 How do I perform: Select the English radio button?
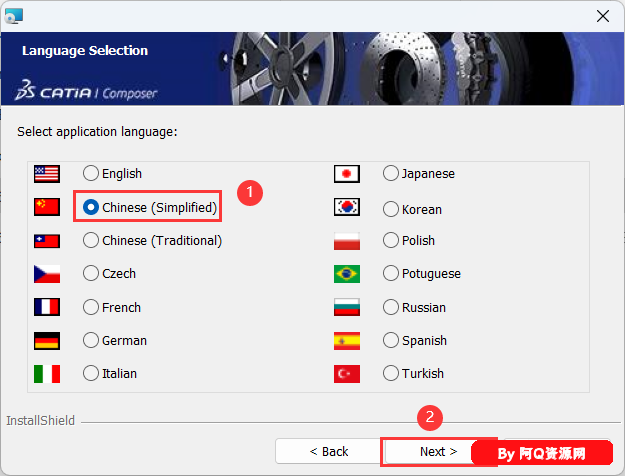click(91, 173)
